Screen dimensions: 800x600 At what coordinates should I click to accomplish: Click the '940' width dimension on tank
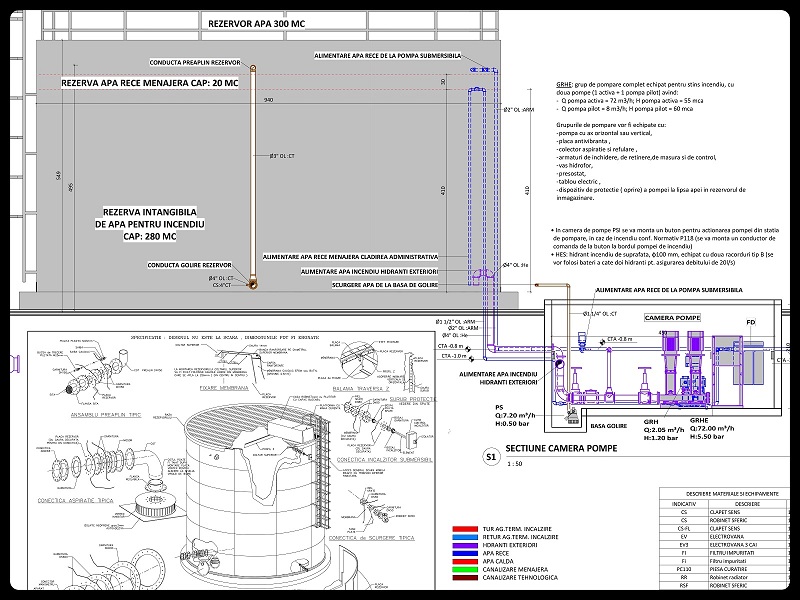tap(268, 100)
